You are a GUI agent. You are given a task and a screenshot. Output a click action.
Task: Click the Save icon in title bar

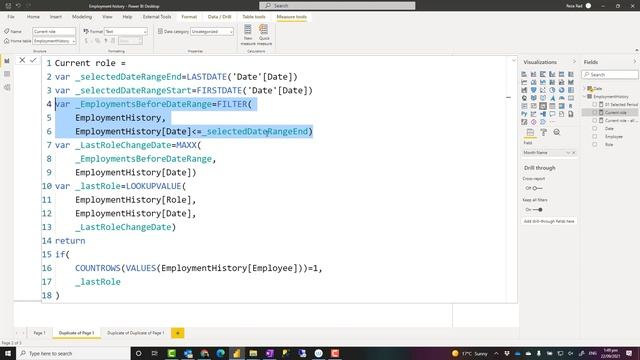pos(8,6)
